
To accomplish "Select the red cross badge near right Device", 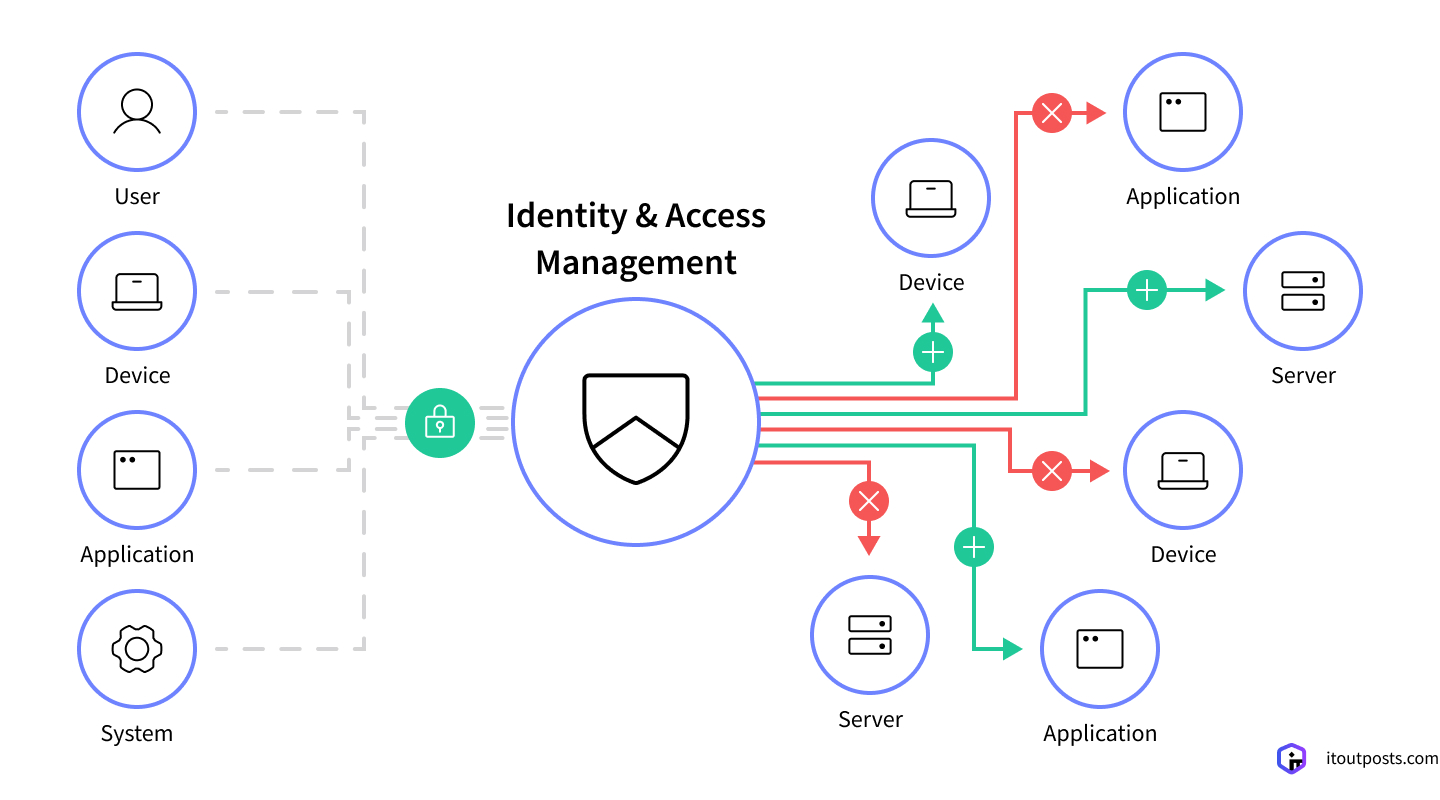I will point(1051,471).
